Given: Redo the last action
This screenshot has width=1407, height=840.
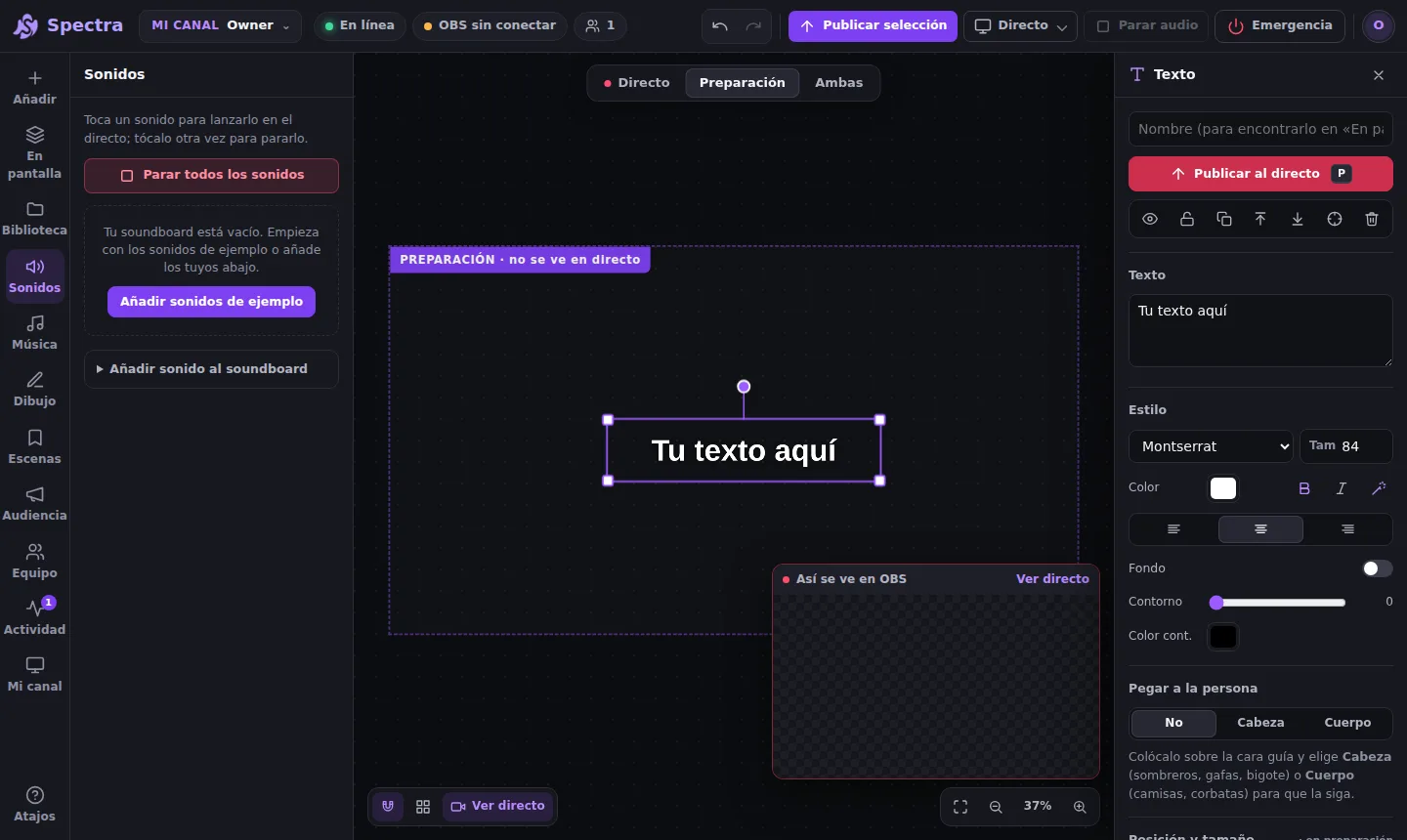Looking at the screenshot, I should point(753,26).
